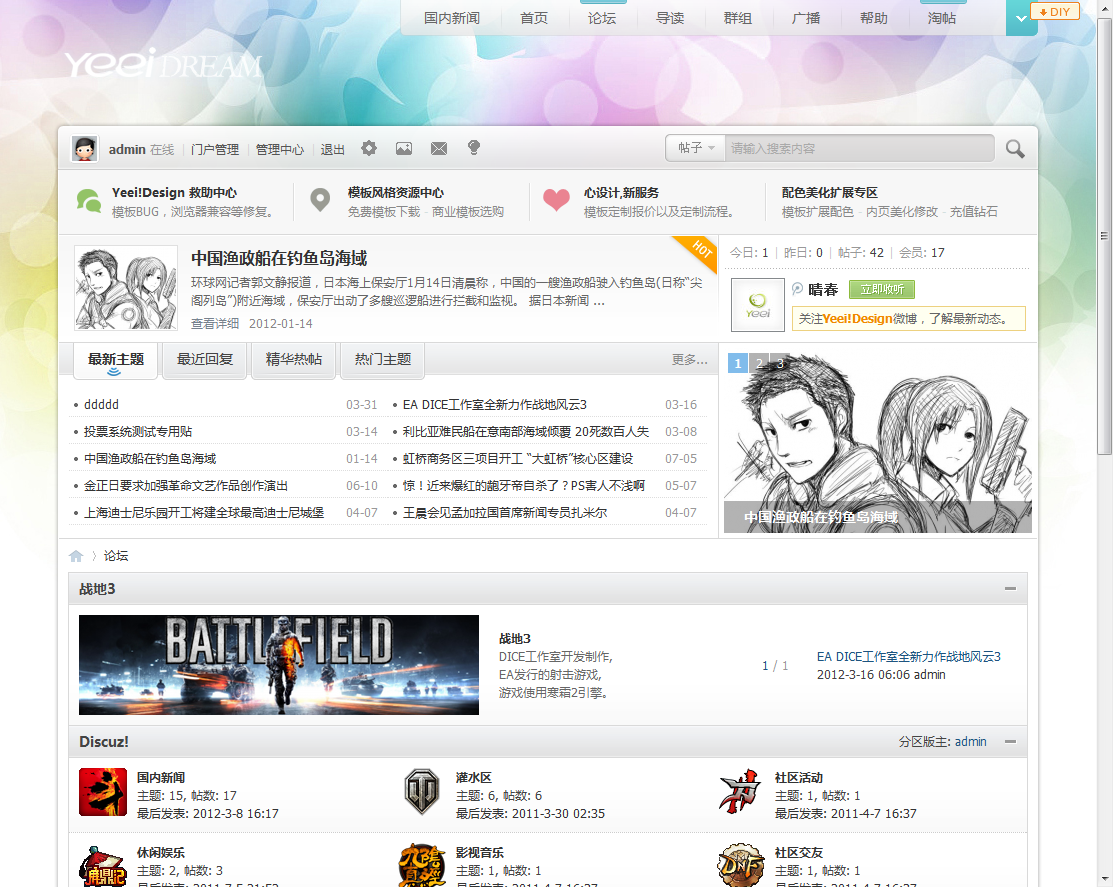This screenshot has width=1113, height=887.
Task: Switch to the 最近回复 tab
Action: pyautogui.click(x=205, y=360)
